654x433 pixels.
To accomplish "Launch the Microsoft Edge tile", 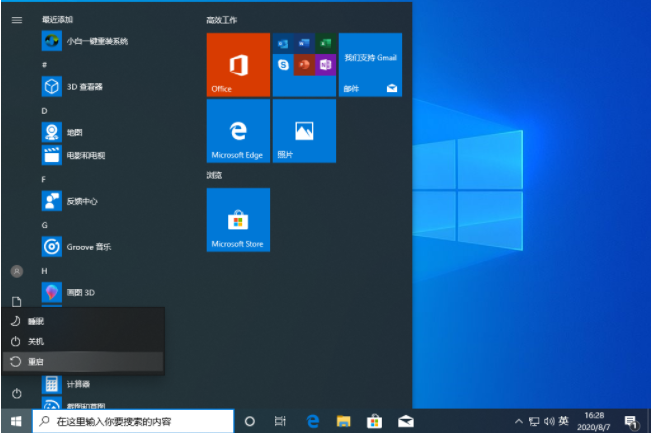I will (238, 130).
